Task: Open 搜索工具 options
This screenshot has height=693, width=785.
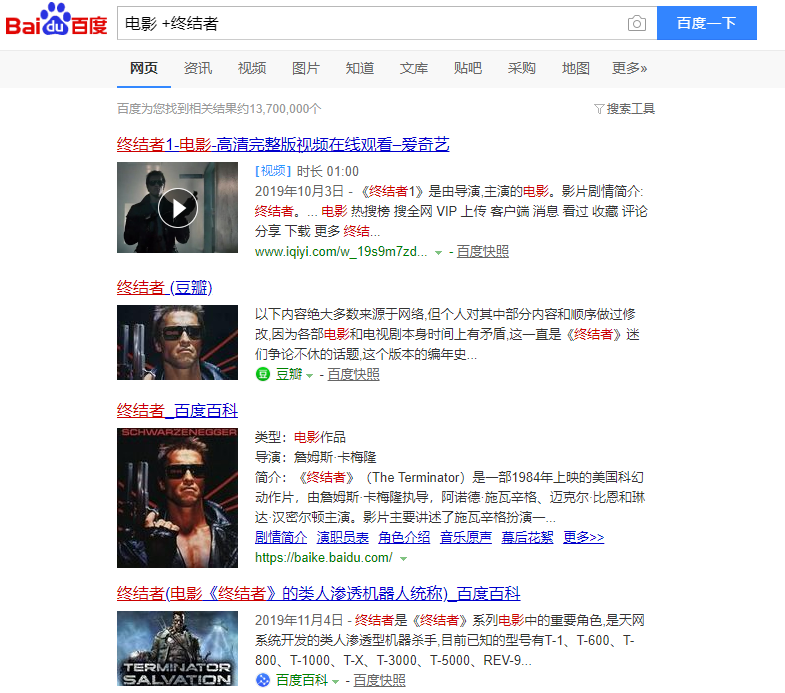Action: (631, 109)
